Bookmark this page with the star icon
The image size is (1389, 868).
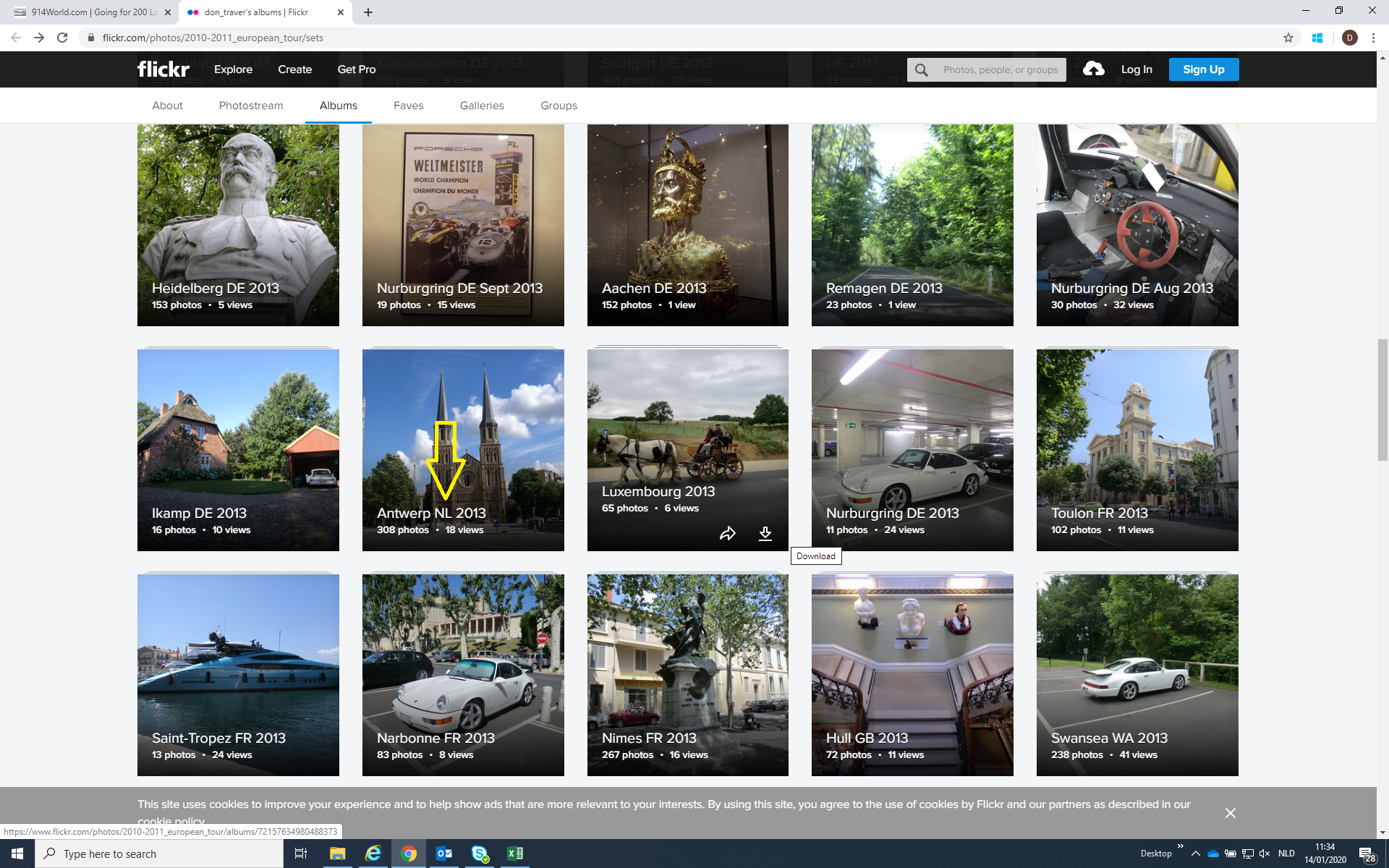tap(1288, 38)
